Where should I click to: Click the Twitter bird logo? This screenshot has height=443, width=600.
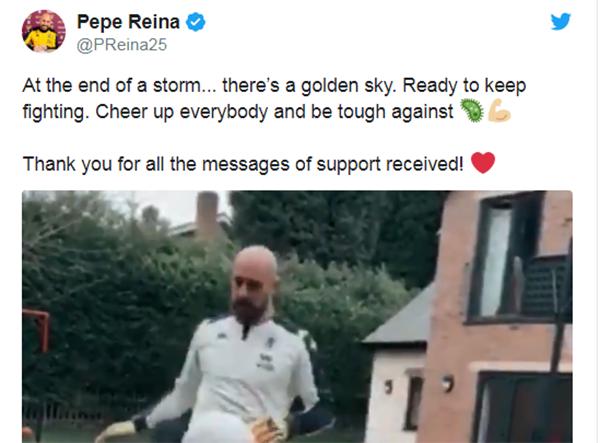click(561, 21)
